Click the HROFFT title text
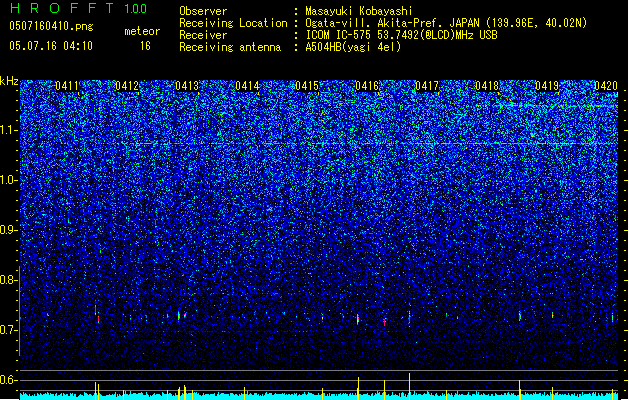Image resolution: width=629 pixels, height=400 pixels. (x=62, y=8)
